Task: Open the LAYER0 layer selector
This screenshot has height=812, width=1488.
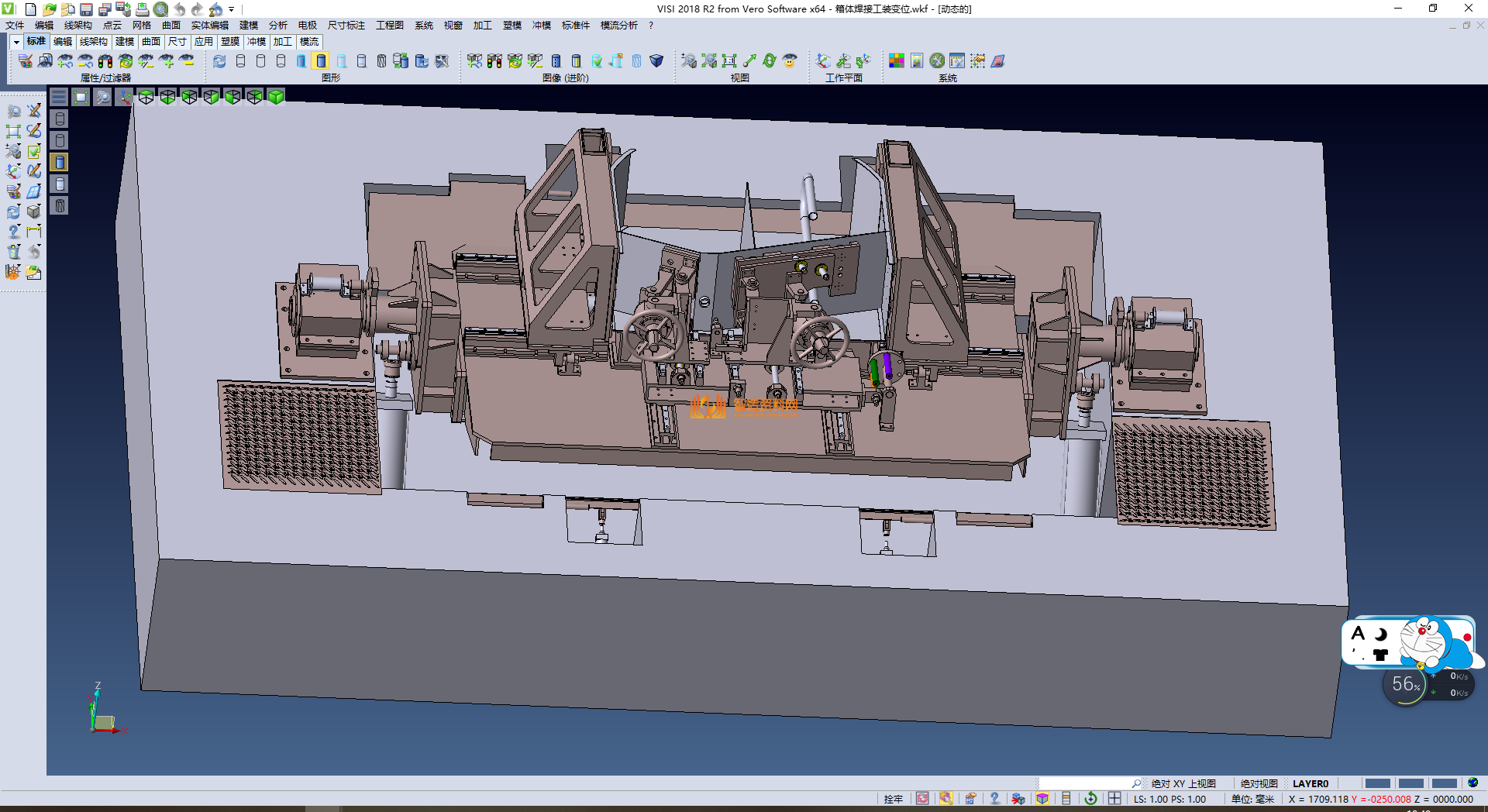Action: click(1310, 783)
